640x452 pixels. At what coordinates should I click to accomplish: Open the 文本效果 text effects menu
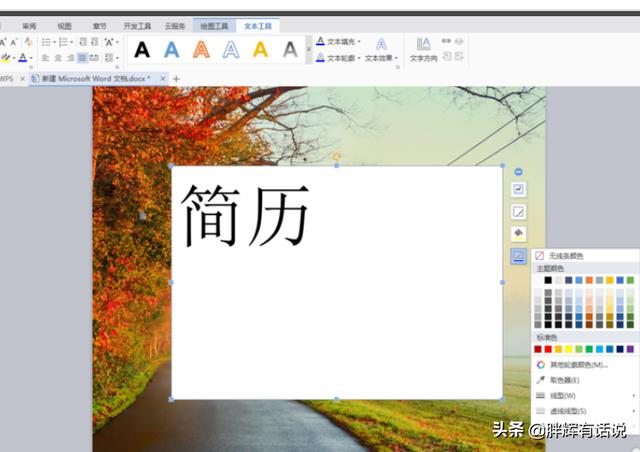coord(381,50)
